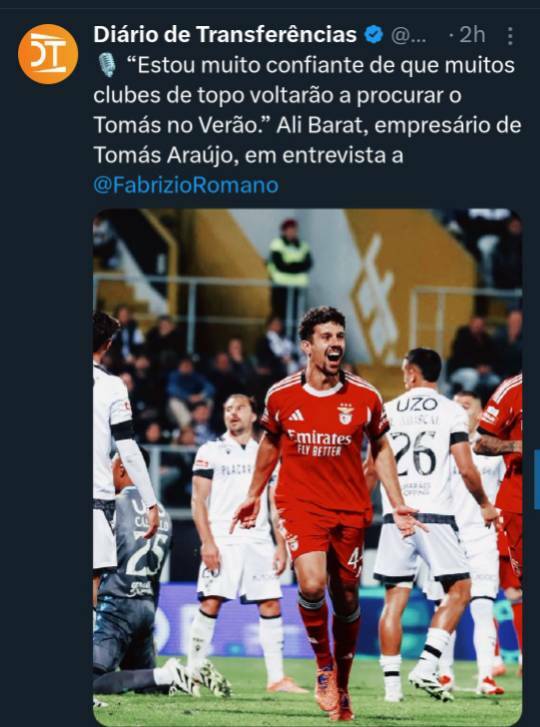Open the attached photo of the celebrating player
This screenshot has height=727, width=540.
coord(307,467)
